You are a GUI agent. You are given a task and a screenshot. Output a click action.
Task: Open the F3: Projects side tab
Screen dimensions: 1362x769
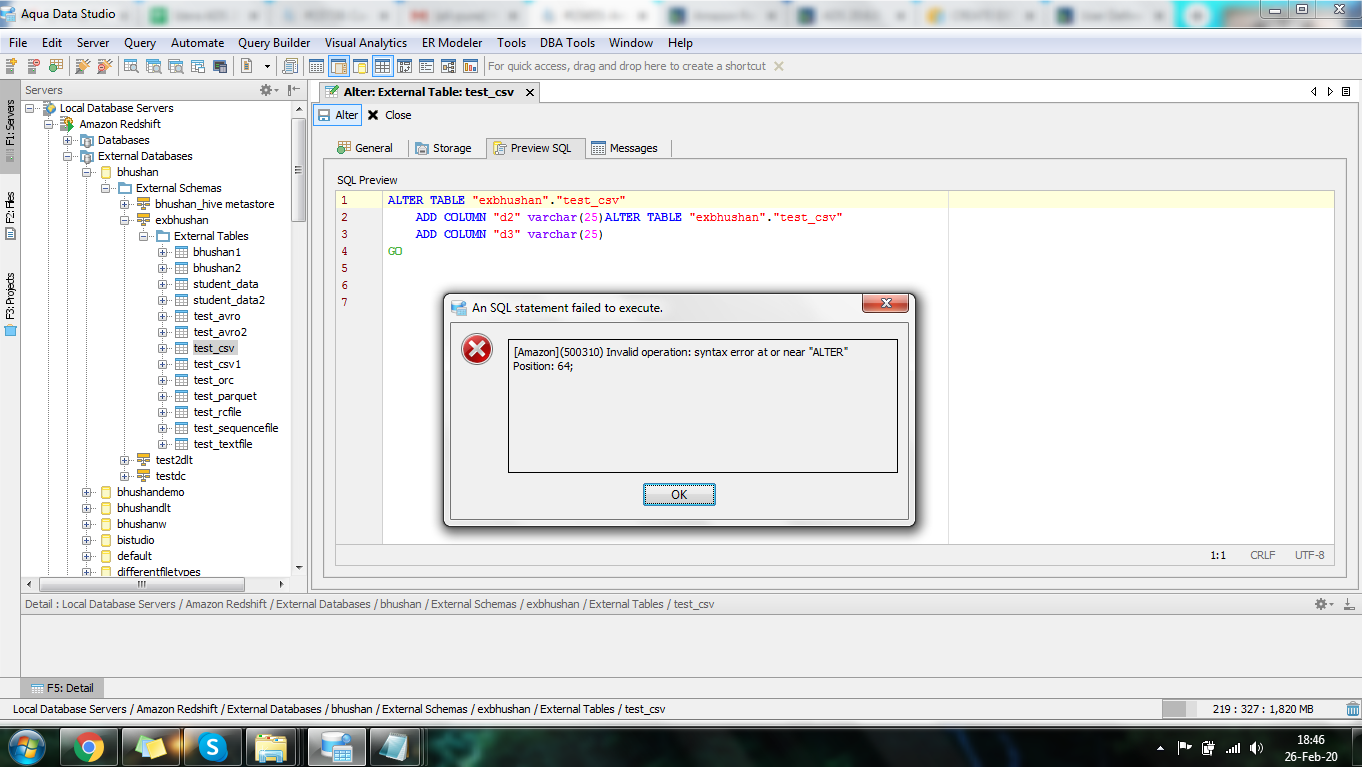click(x=10, y=302)
